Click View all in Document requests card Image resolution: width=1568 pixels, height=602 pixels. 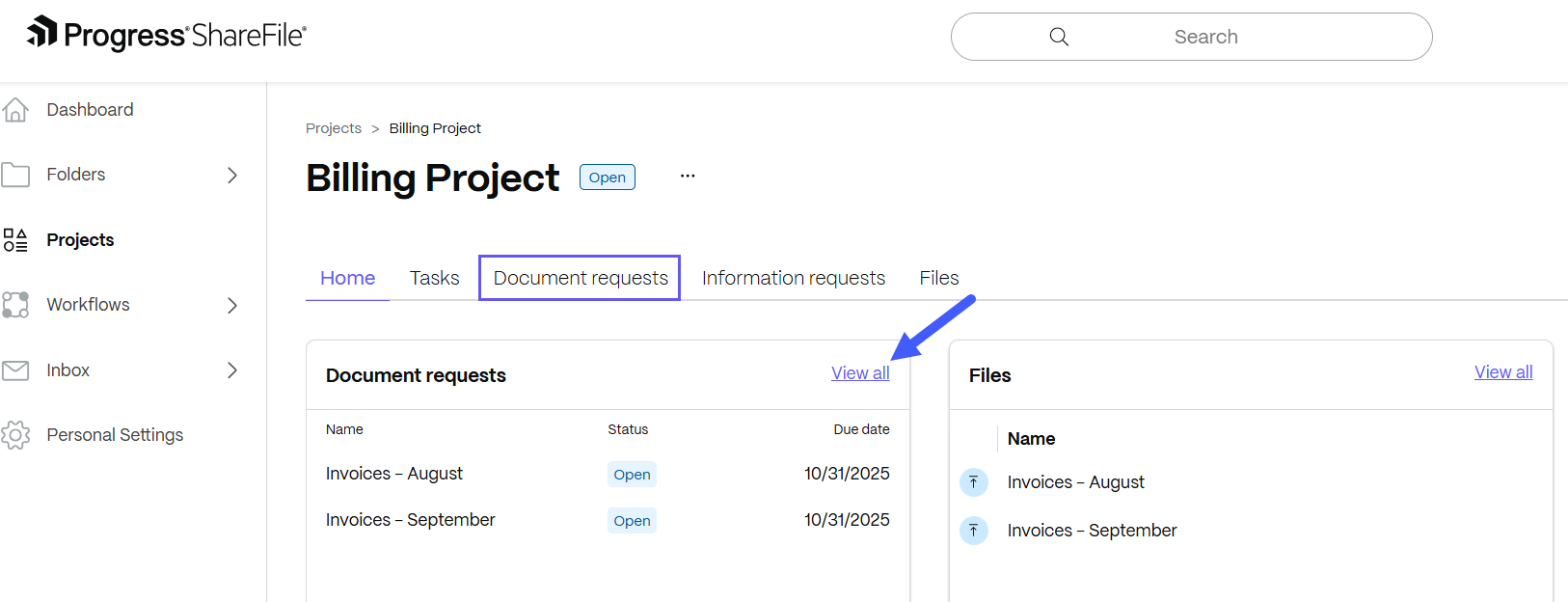coord(860,373)
